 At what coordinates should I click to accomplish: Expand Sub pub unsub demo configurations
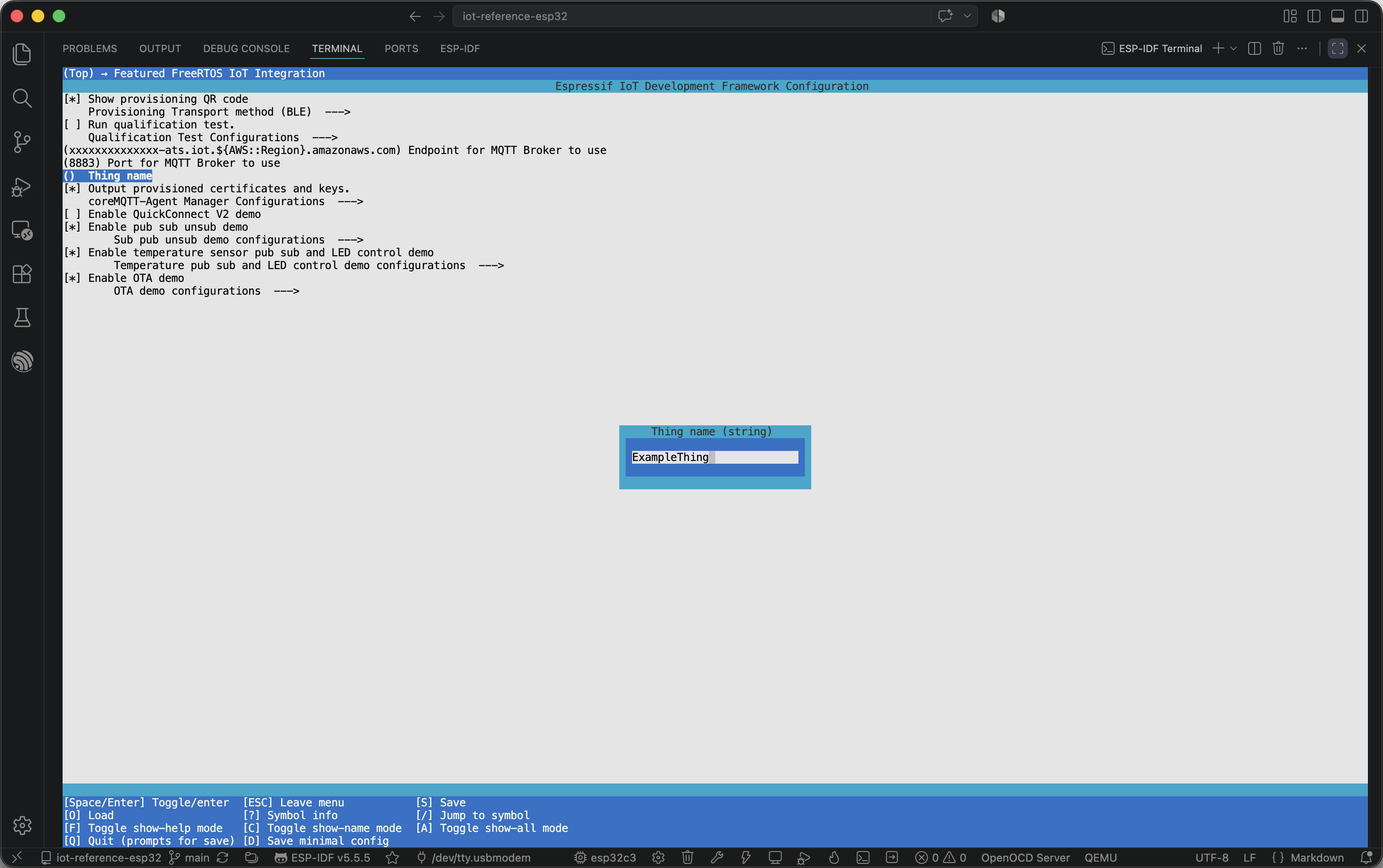coord(239,240)
